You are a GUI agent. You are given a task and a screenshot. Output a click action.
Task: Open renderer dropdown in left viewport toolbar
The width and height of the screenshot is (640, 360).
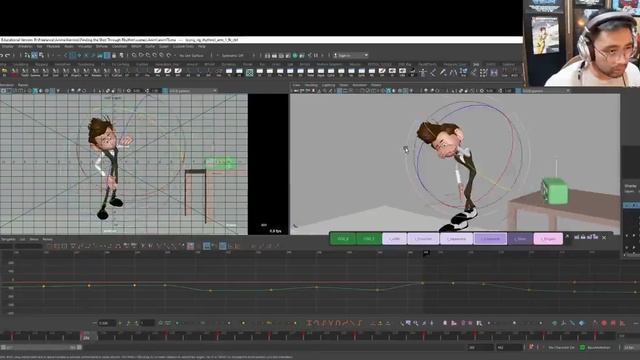192,91
